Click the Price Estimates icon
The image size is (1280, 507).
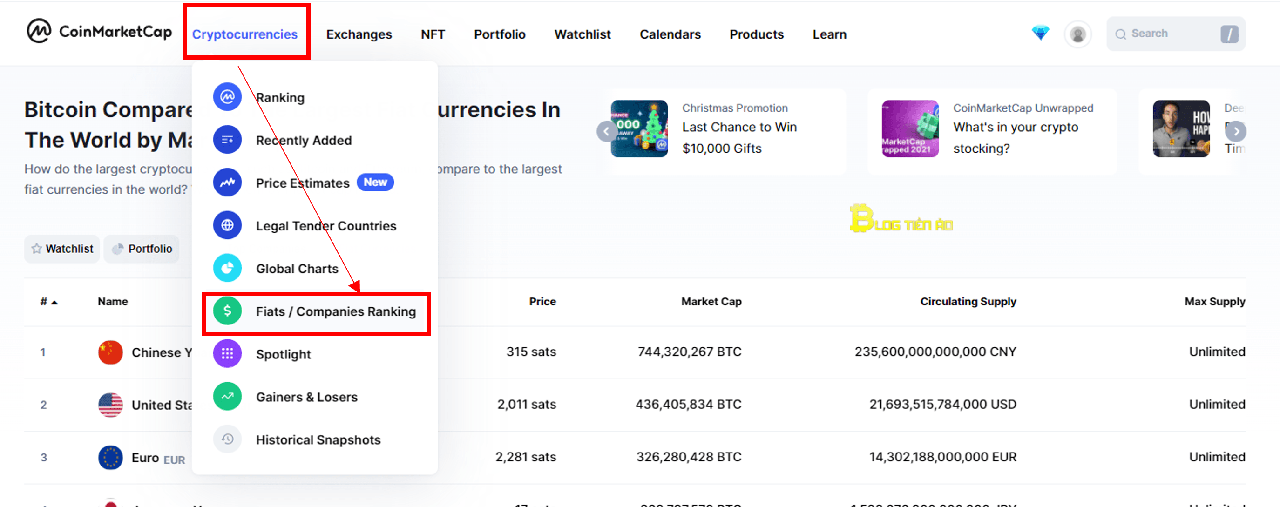click(228, 183)
